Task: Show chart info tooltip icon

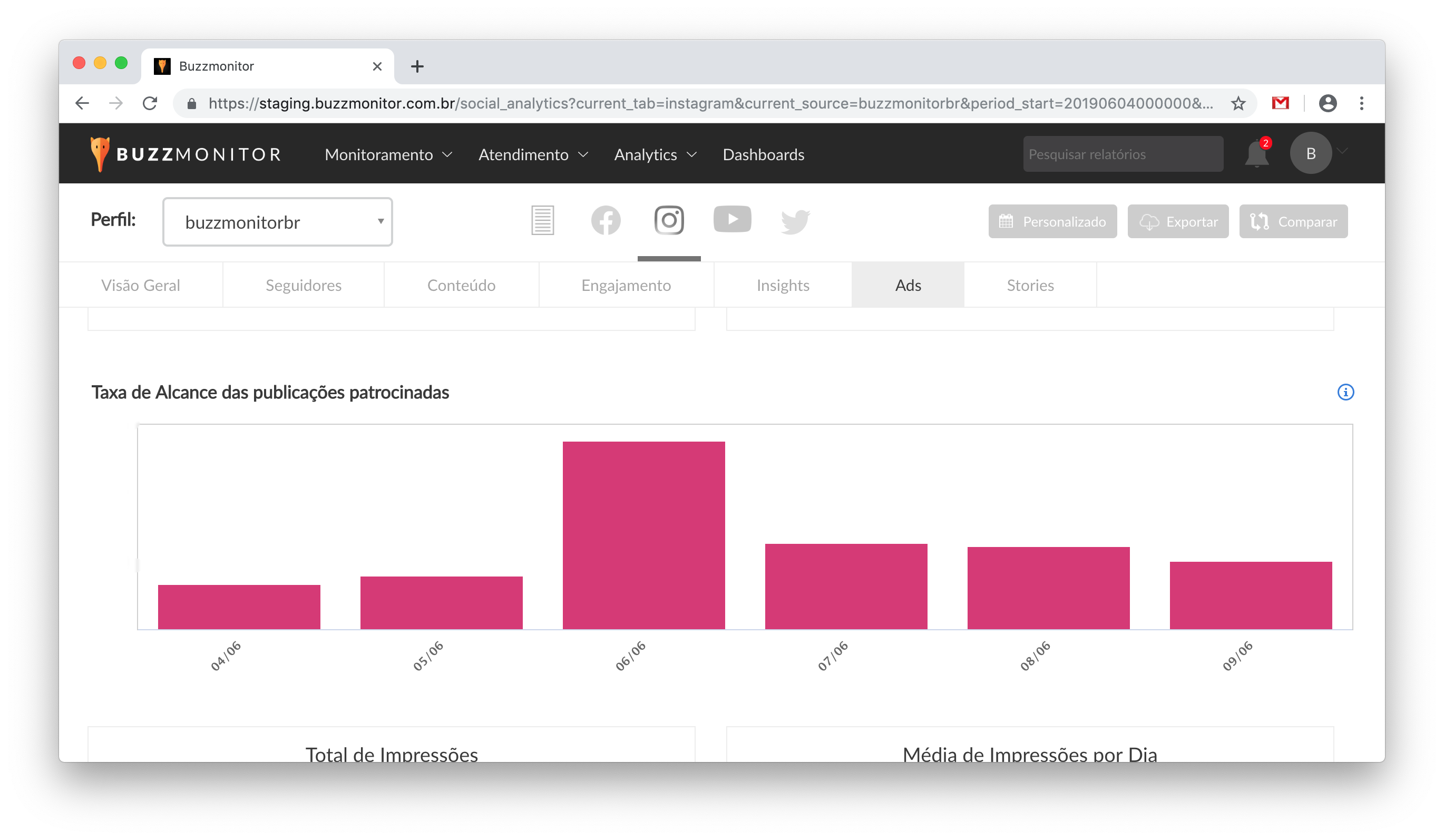Action: click(x=1345, y=393)
